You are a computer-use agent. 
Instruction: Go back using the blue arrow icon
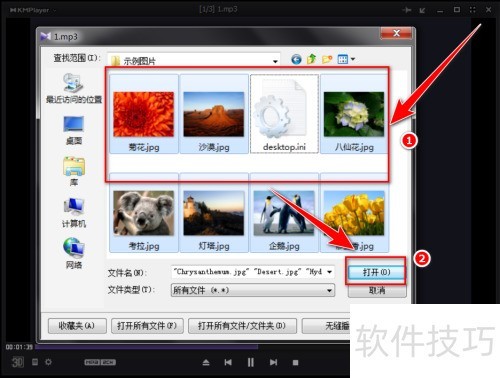click(x=296, y=59)
